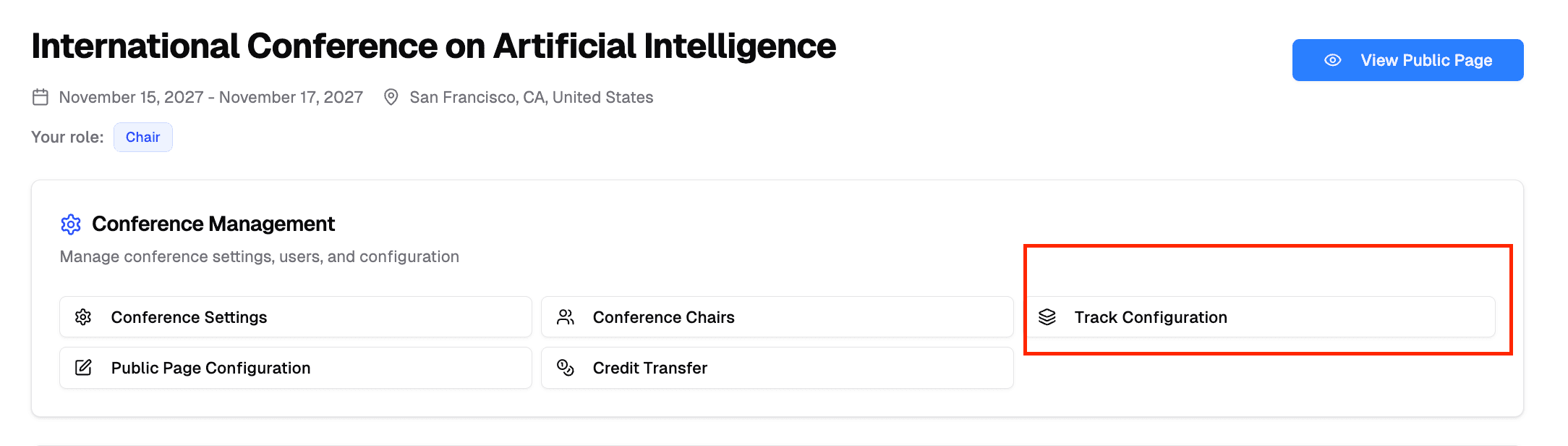Click the International Conference on Artificial Intelligence title

tap(433, 46)
